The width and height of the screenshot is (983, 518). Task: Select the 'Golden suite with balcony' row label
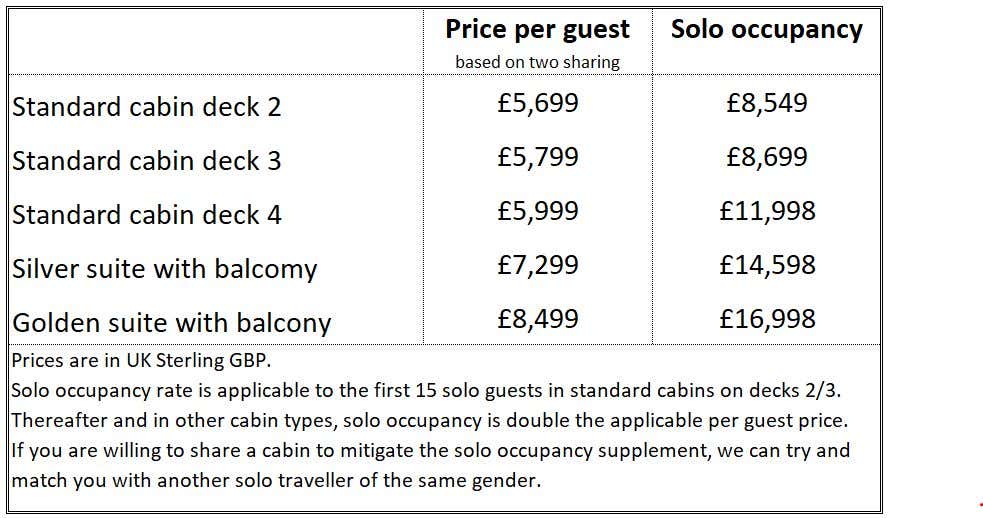(x=171, y=323)
